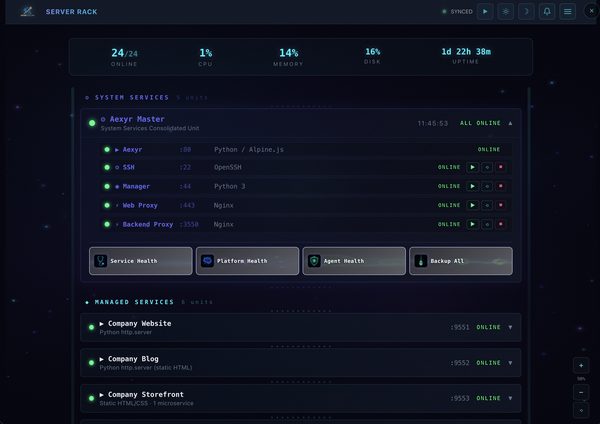This screenshot has width=600, height=424.
Task: Zoom out with the minus button
Action: coord(581,393)
